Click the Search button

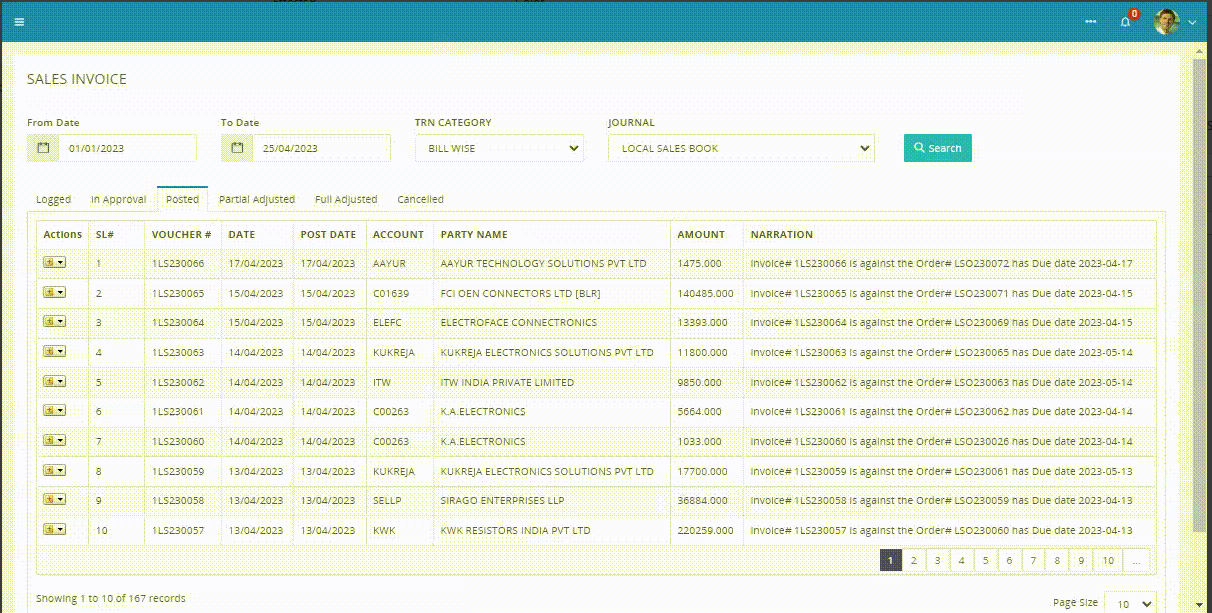coord(937,148)
